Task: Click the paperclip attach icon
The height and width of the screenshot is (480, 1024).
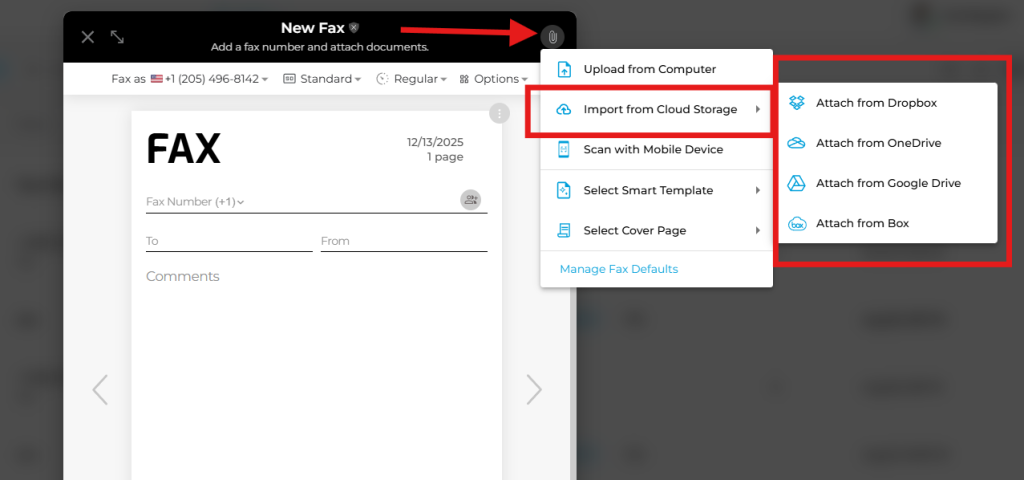Action: (x=552, y=37)
